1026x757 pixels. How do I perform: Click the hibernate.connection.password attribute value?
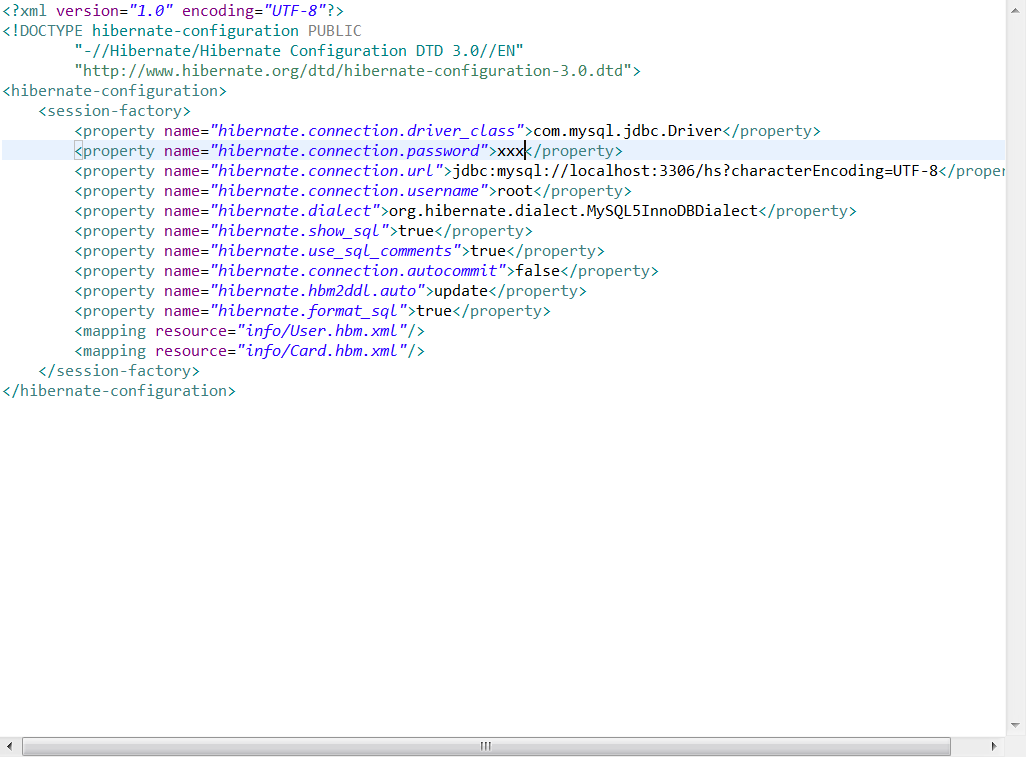349,151
